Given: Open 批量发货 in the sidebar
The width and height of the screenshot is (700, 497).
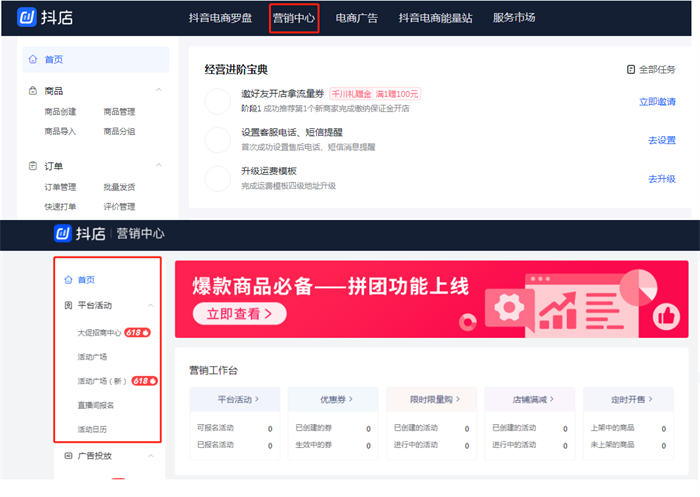Looking at the screenshot, I should (x=119, y=187).
